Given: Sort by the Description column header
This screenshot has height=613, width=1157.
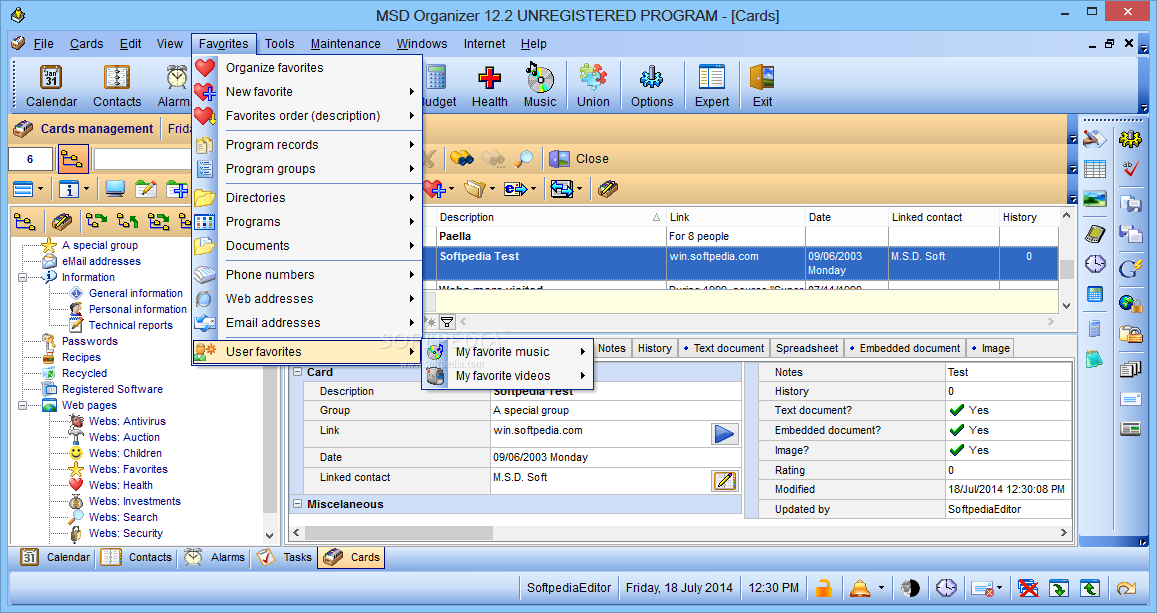Looking at the screenshot, I should 550,217.
